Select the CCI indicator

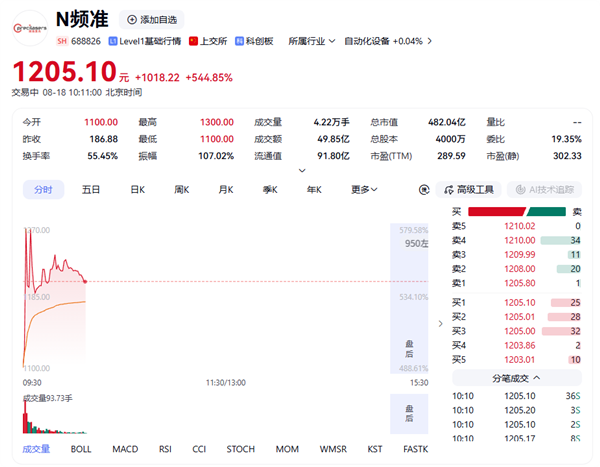coord(199,449)
